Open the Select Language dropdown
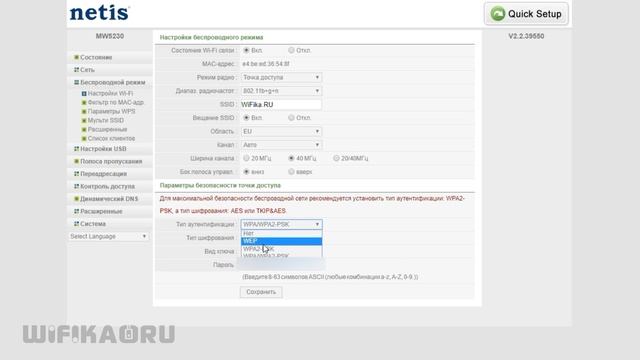 pyautogui.click(x=108, y=236)
